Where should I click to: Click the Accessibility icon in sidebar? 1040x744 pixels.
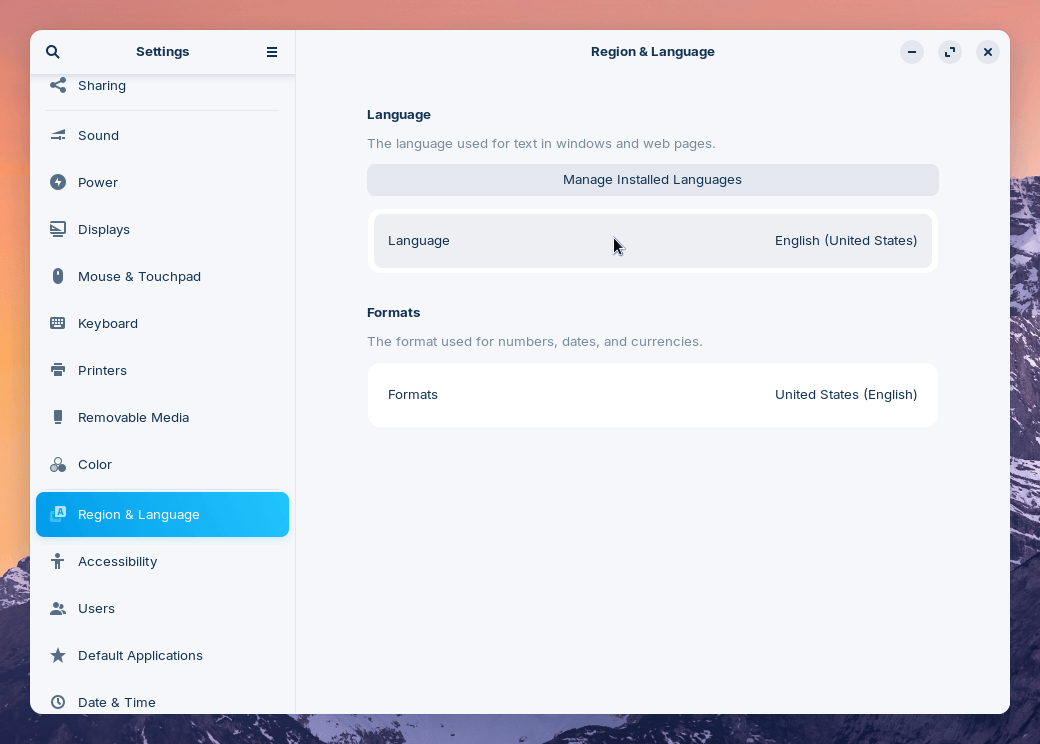click(57, 561)
